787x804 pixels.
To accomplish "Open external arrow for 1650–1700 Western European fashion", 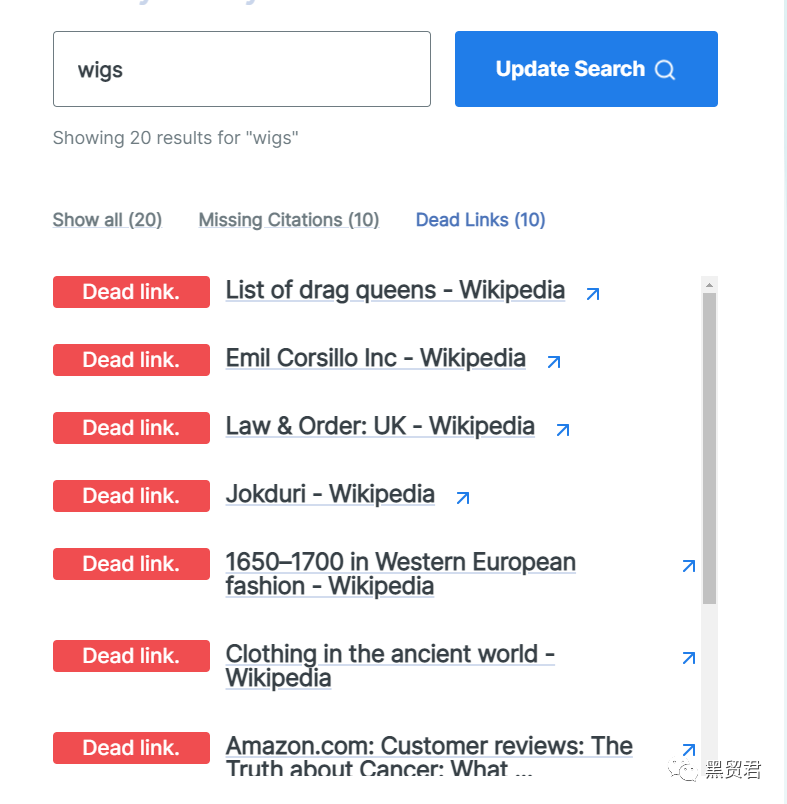I will pos(688,566).
